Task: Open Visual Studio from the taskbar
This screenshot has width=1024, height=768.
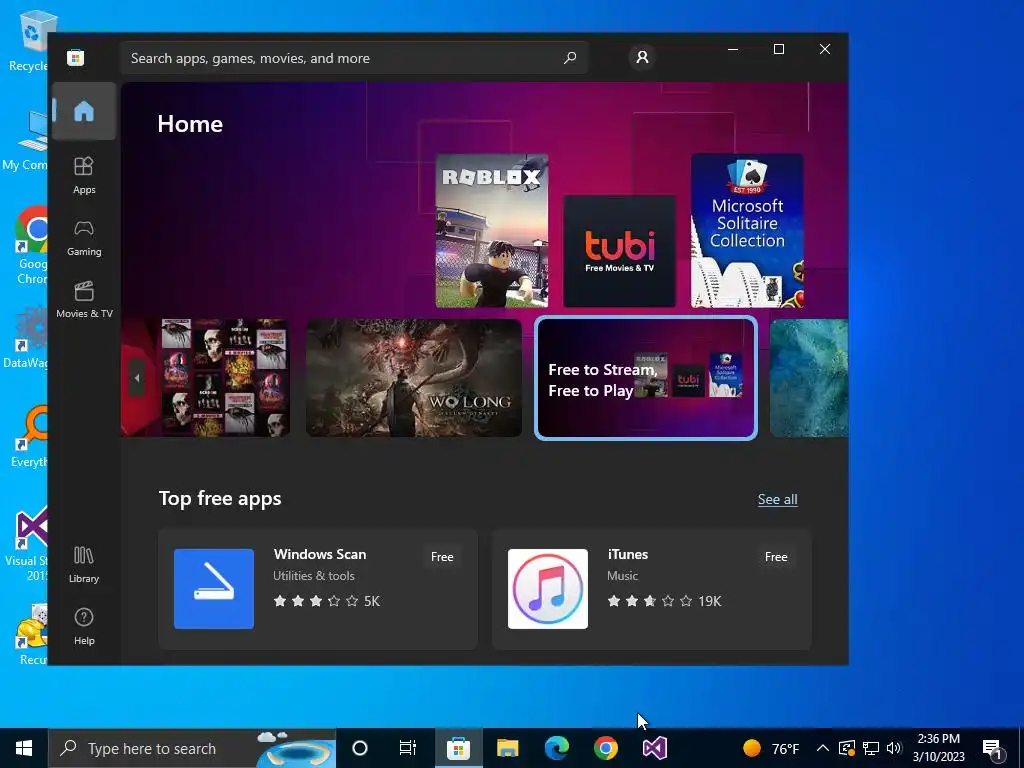Action: click(654, 748)
